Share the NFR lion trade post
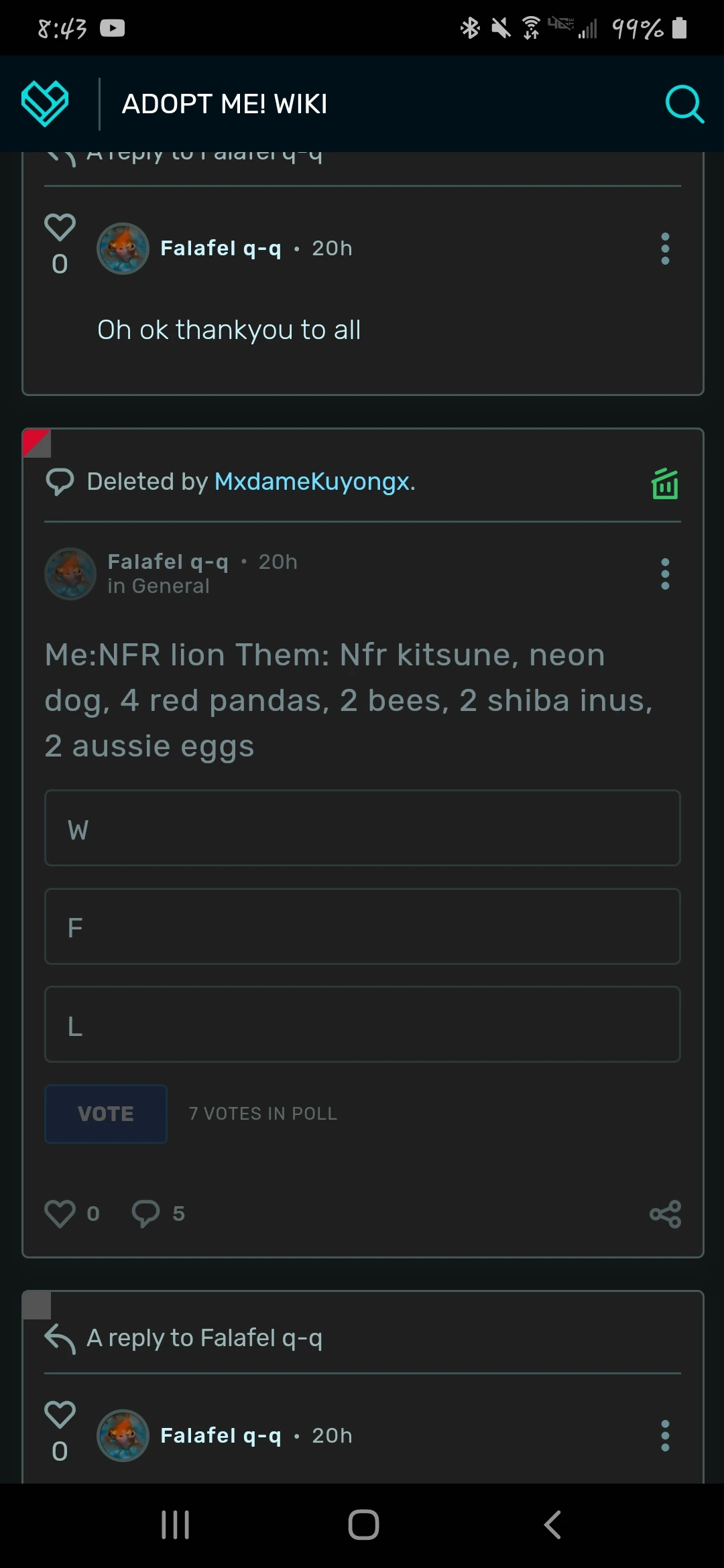The width and height of the screenshot is (724, 1568). coord(665,1214)
